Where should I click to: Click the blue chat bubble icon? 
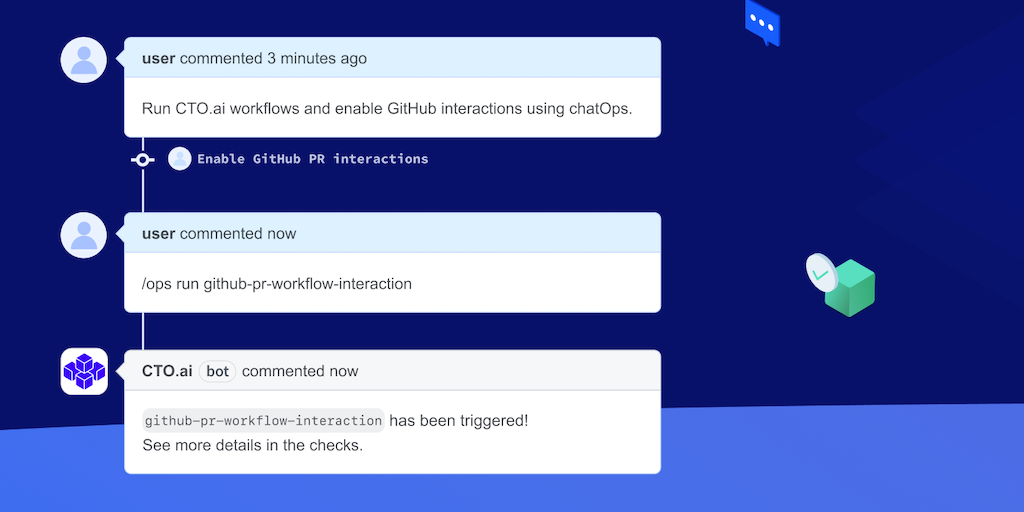click(762, 23)
